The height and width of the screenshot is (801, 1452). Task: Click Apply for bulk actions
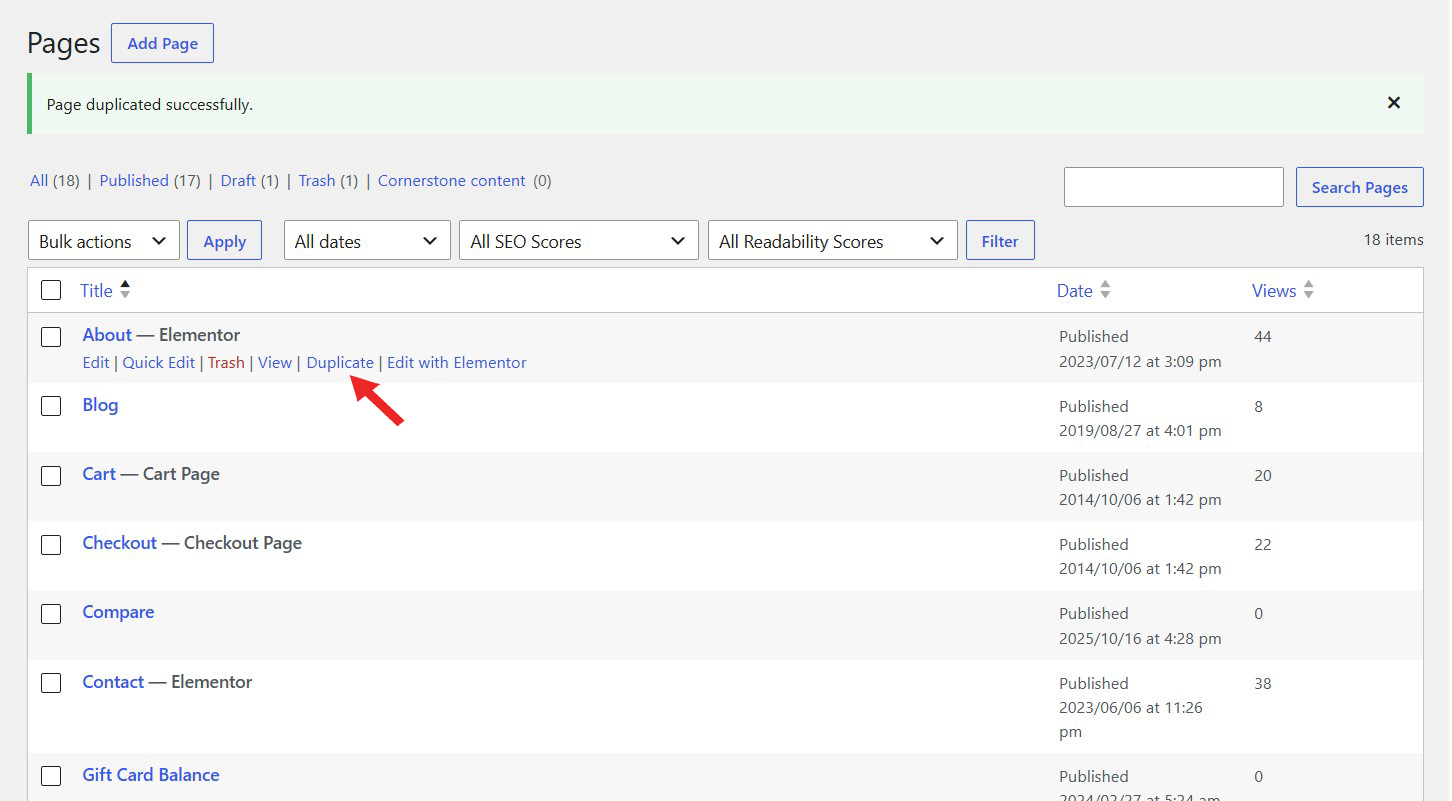[225, 241]
